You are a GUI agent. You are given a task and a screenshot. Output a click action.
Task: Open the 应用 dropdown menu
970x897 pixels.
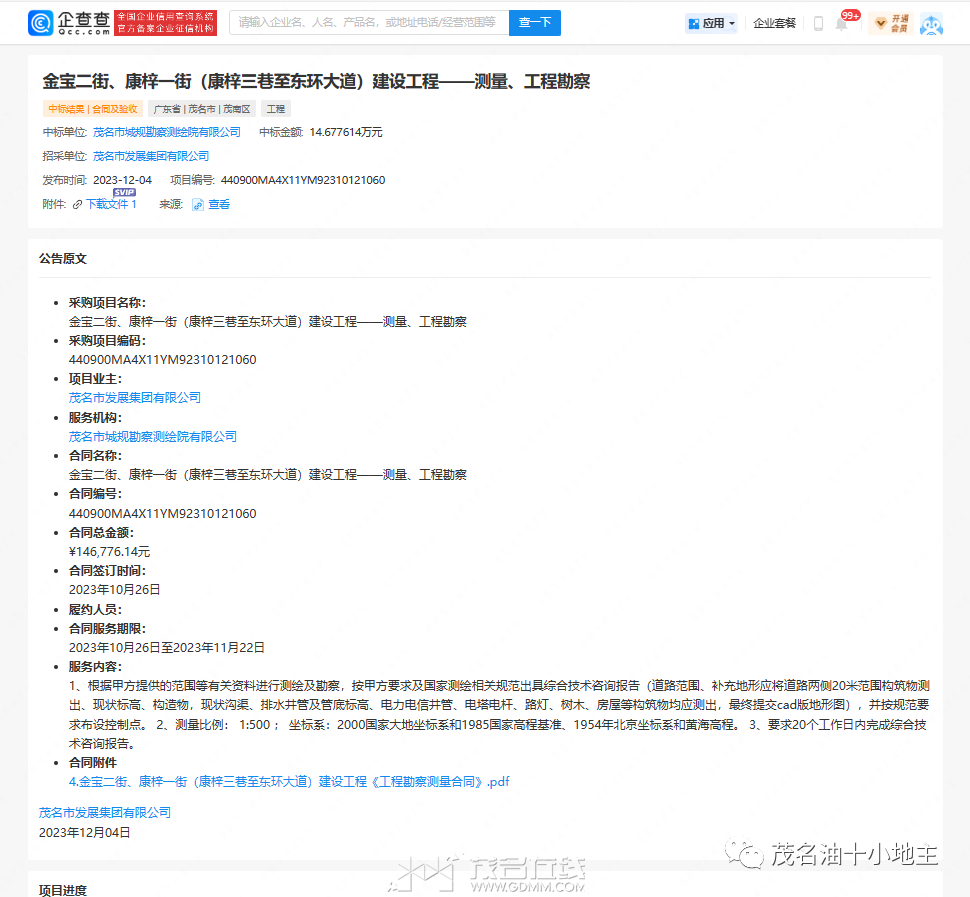click(711, 24)
